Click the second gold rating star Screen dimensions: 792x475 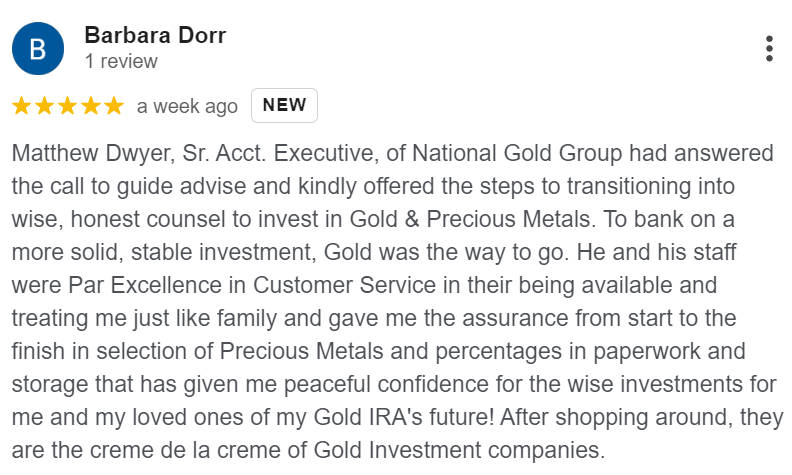pyautogui.click(x=44, y=106)
